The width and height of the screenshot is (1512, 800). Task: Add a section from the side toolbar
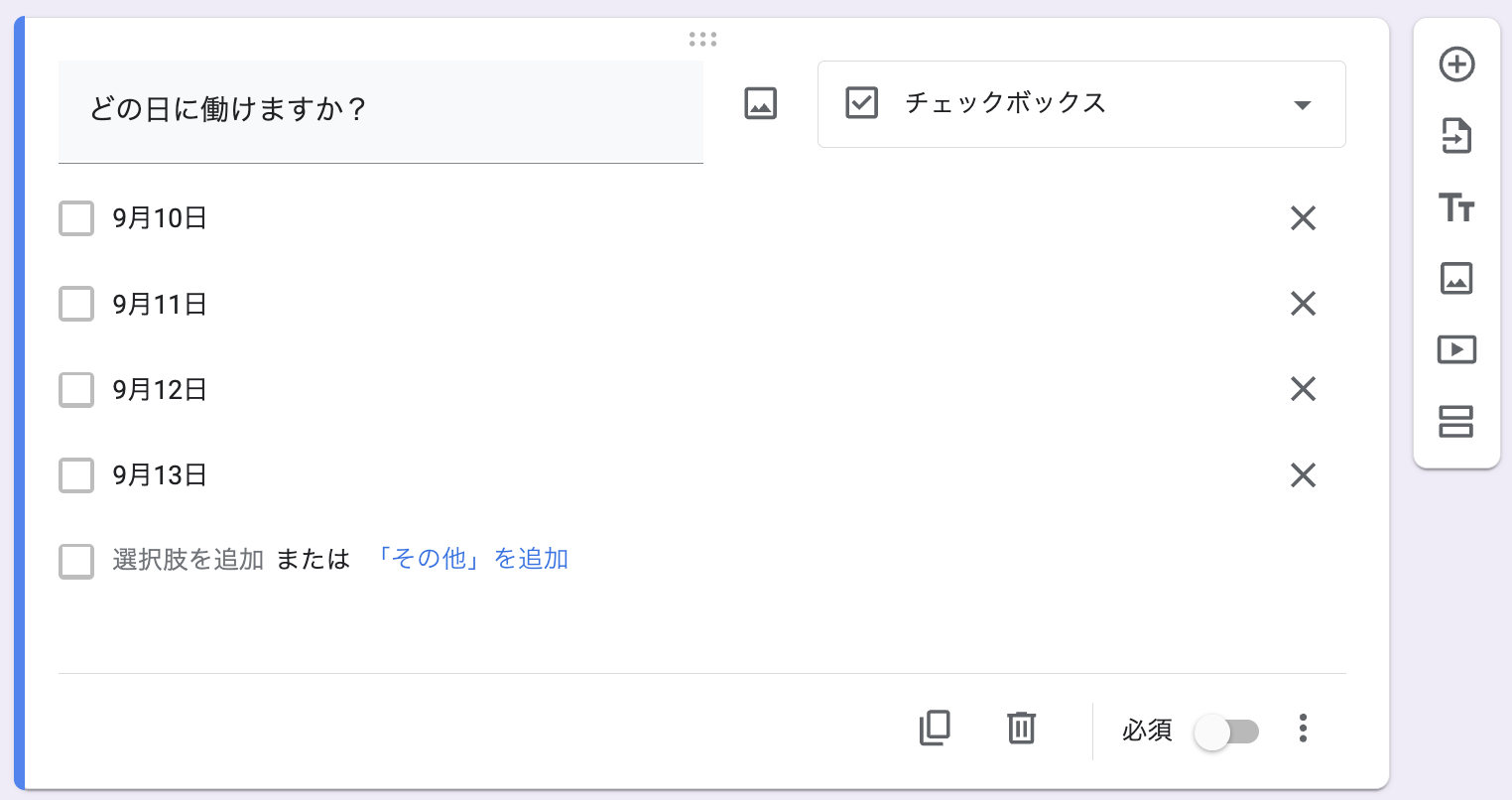(1456, 422)
